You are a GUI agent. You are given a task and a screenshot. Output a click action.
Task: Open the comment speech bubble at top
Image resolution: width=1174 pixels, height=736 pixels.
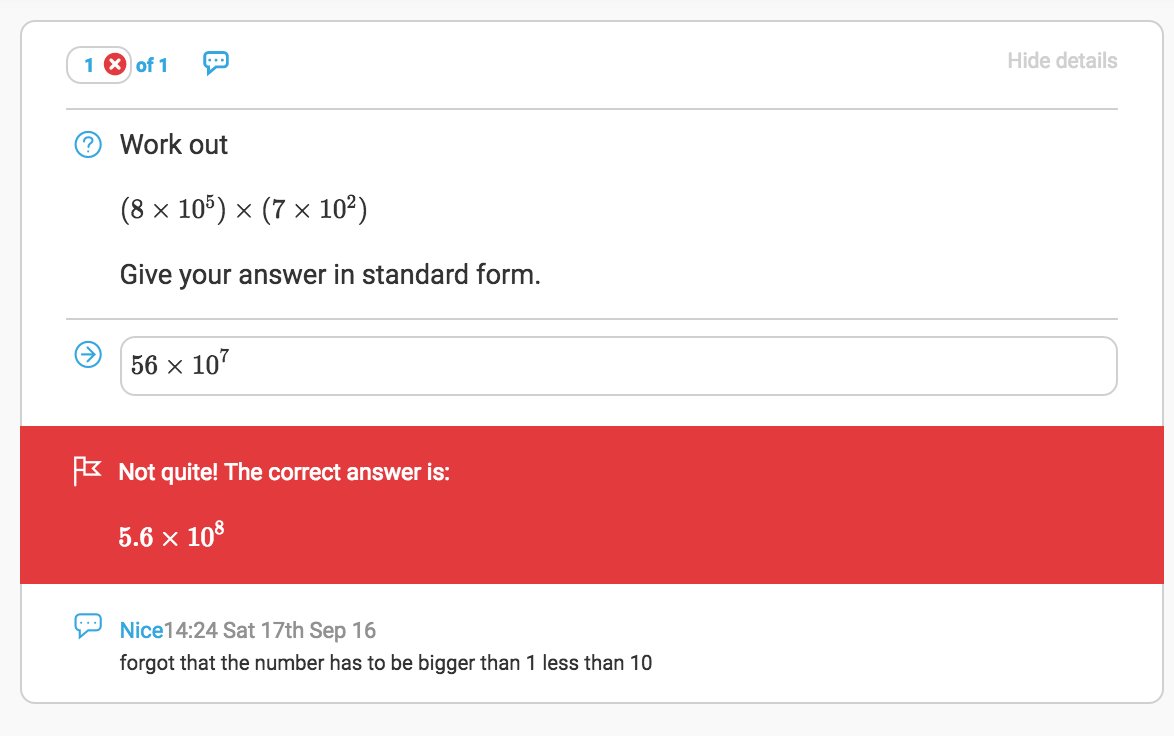216,63
